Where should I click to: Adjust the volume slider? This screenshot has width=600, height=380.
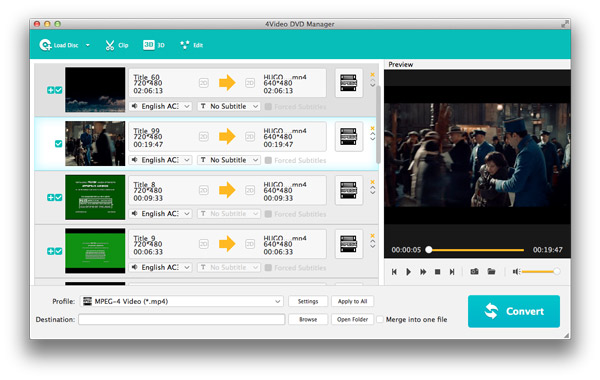540,271
